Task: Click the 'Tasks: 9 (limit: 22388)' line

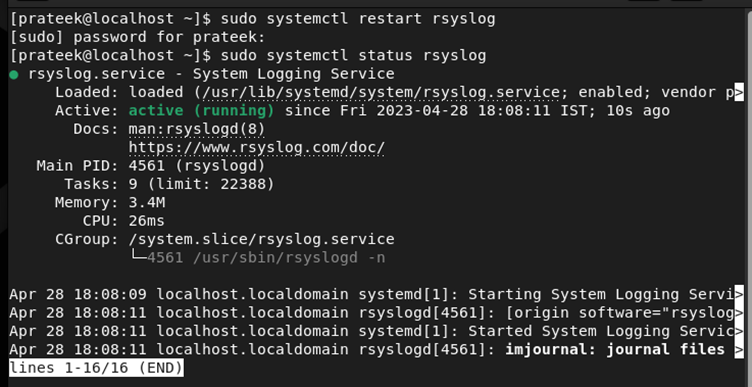Action: click(x=169, y=184)
